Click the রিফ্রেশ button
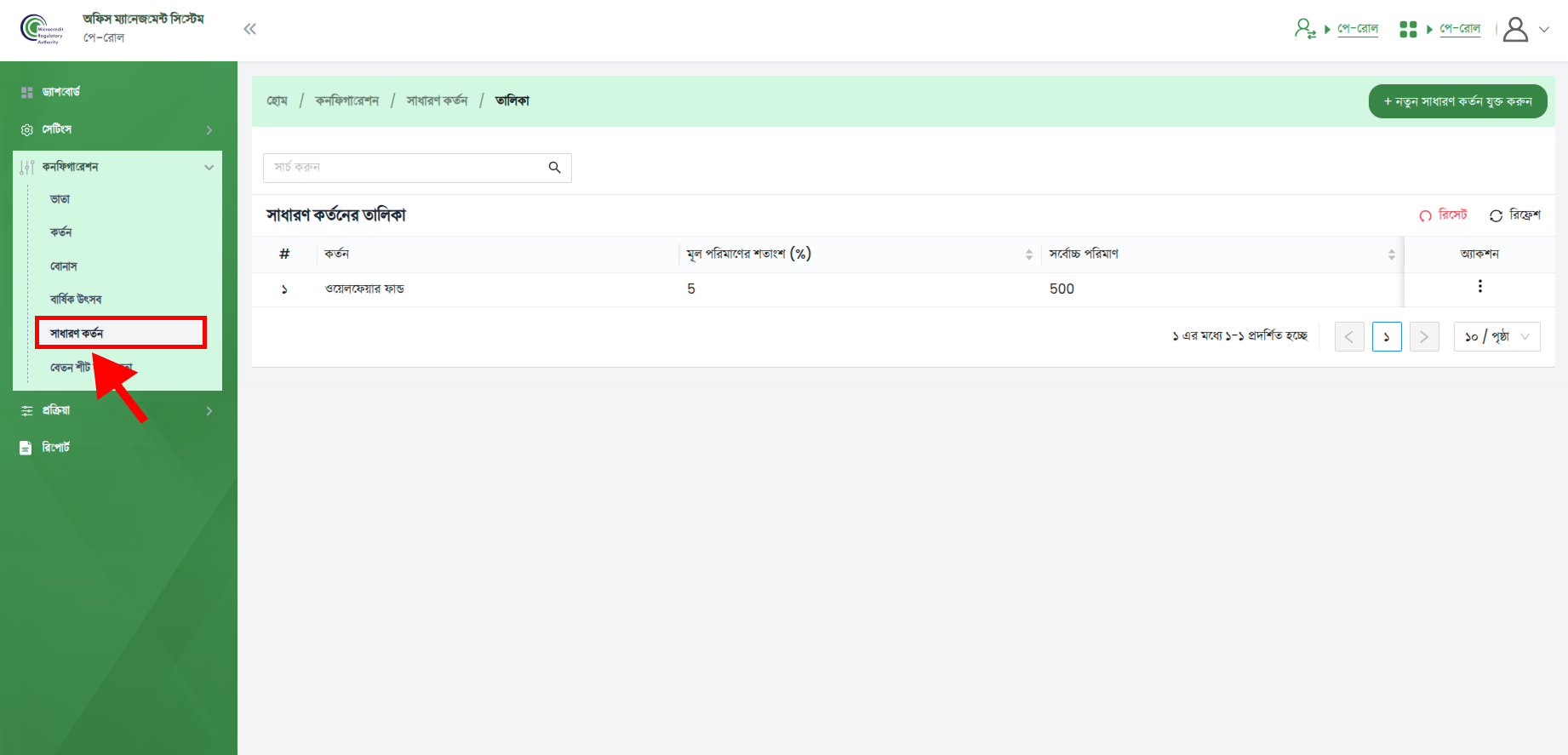Screen dimensions: 1568x755 tap(1515, 215)
